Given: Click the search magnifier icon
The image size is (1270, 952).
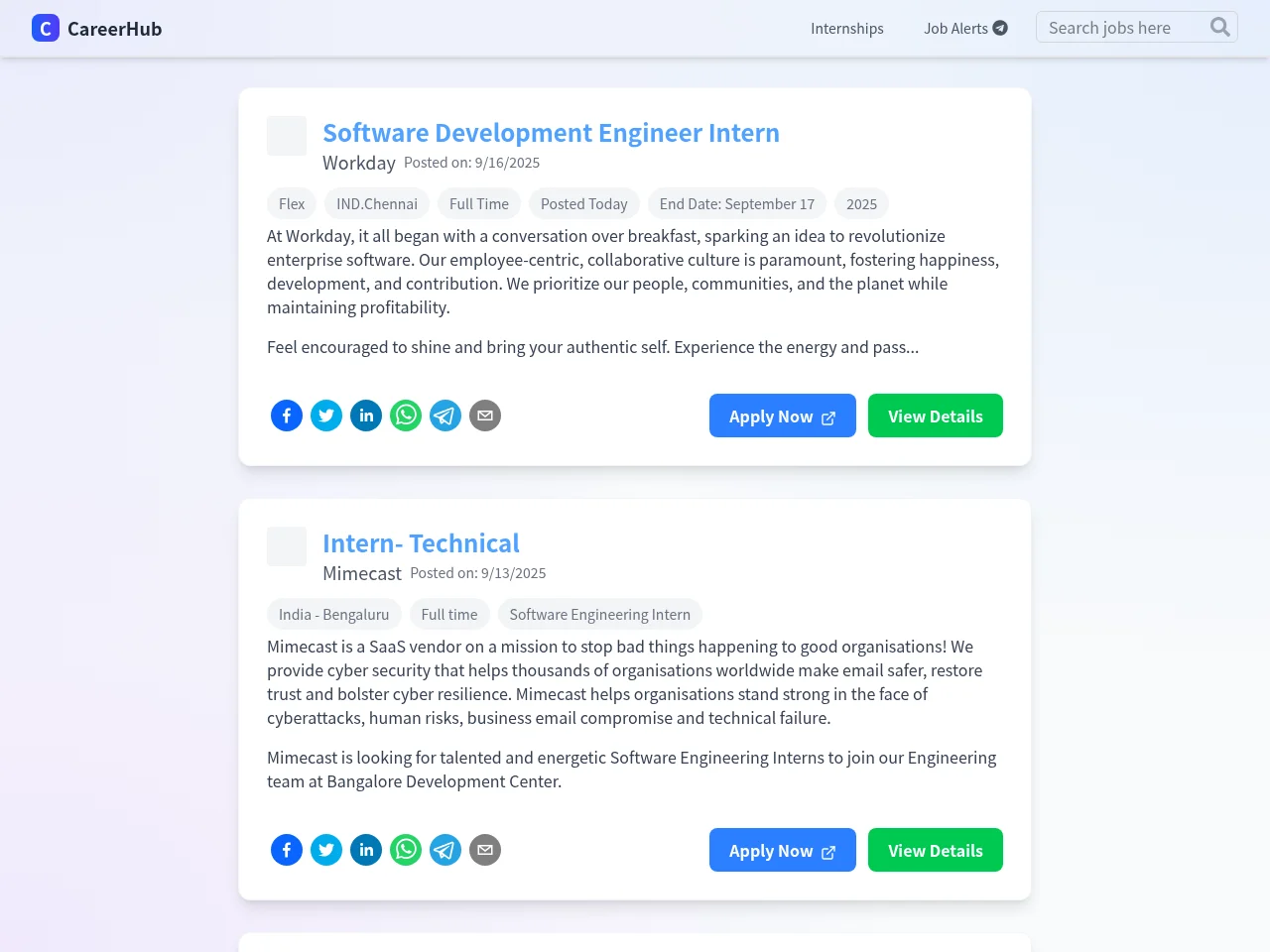Looking at the screenshot, I should [1220, 27].
